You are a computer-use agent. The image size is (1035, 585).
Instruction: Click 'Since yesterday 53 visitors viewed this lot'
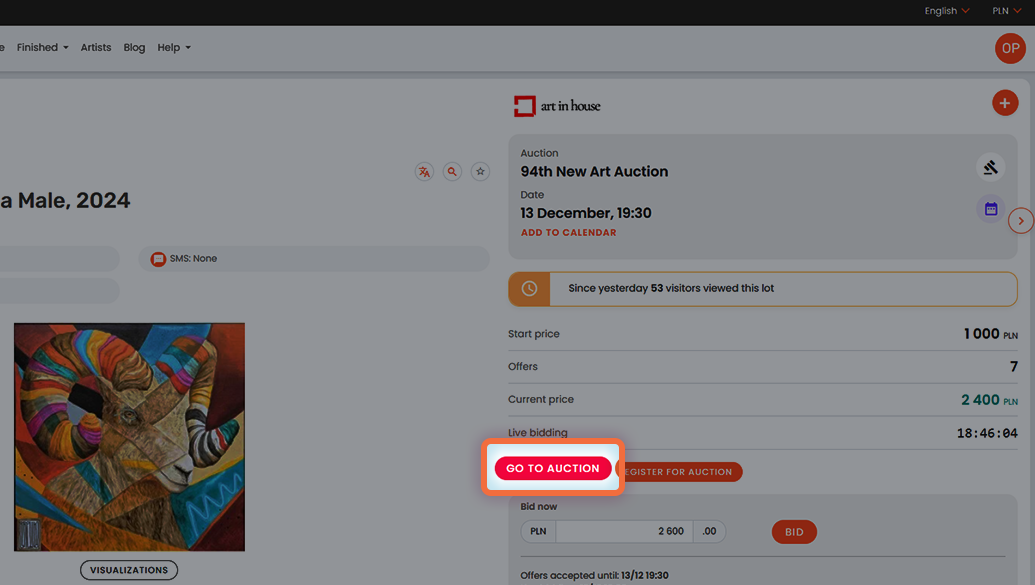tap(671, 289)
